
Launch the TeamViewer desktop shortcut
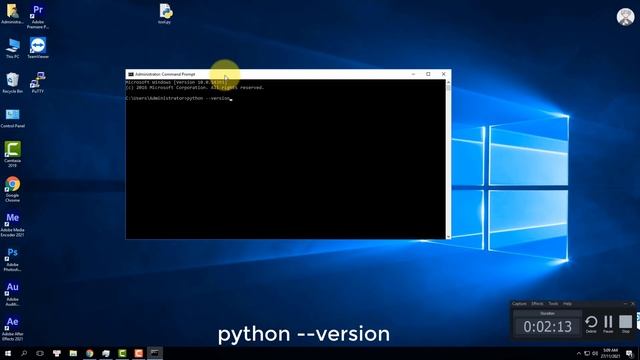point(38,48)
